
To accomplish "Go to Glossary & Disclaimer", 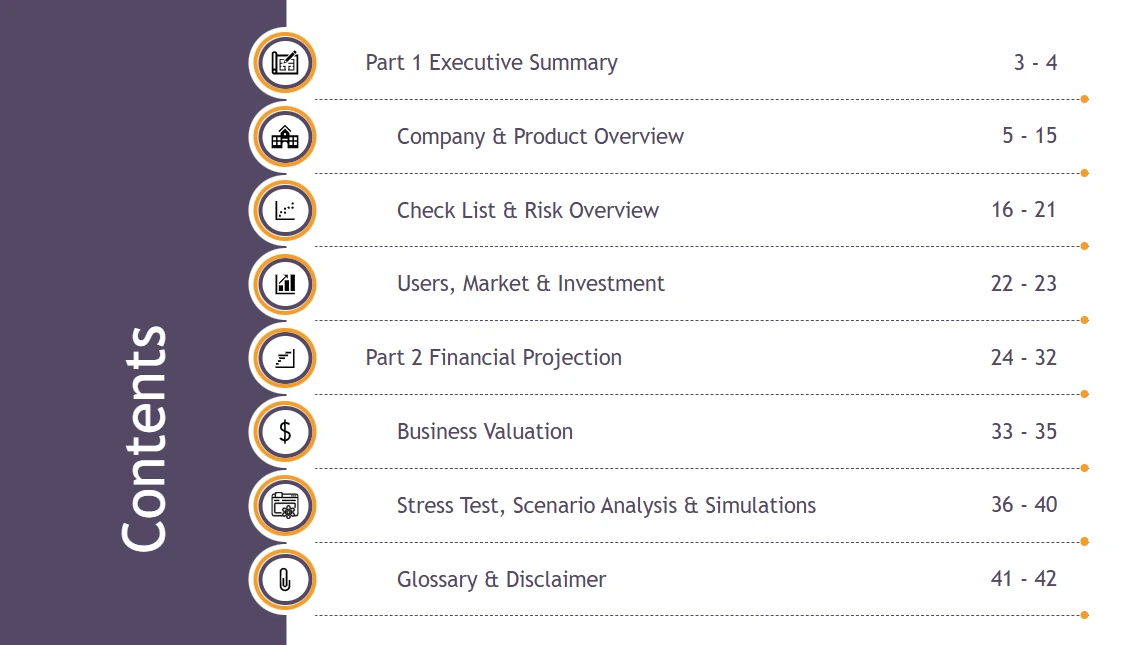I will pos(501,579).
